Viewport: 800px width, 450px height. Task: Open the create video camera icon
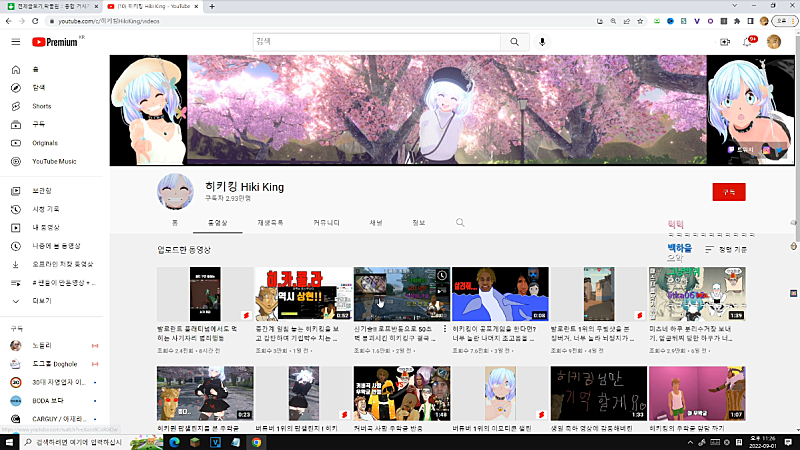tap(725, 42)
